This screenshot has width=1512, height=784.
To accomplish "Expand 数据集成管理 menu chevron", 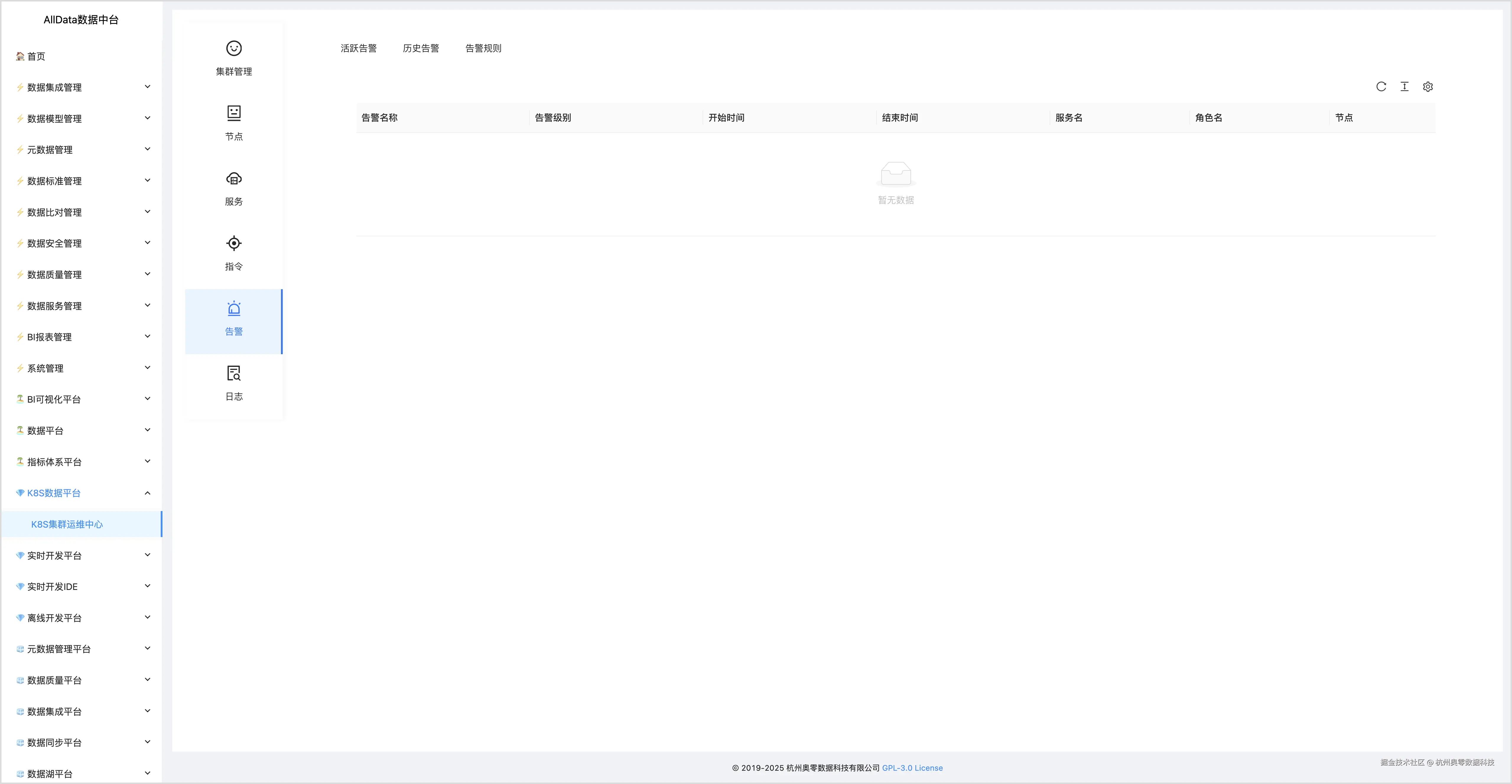I will pos(147,87).
